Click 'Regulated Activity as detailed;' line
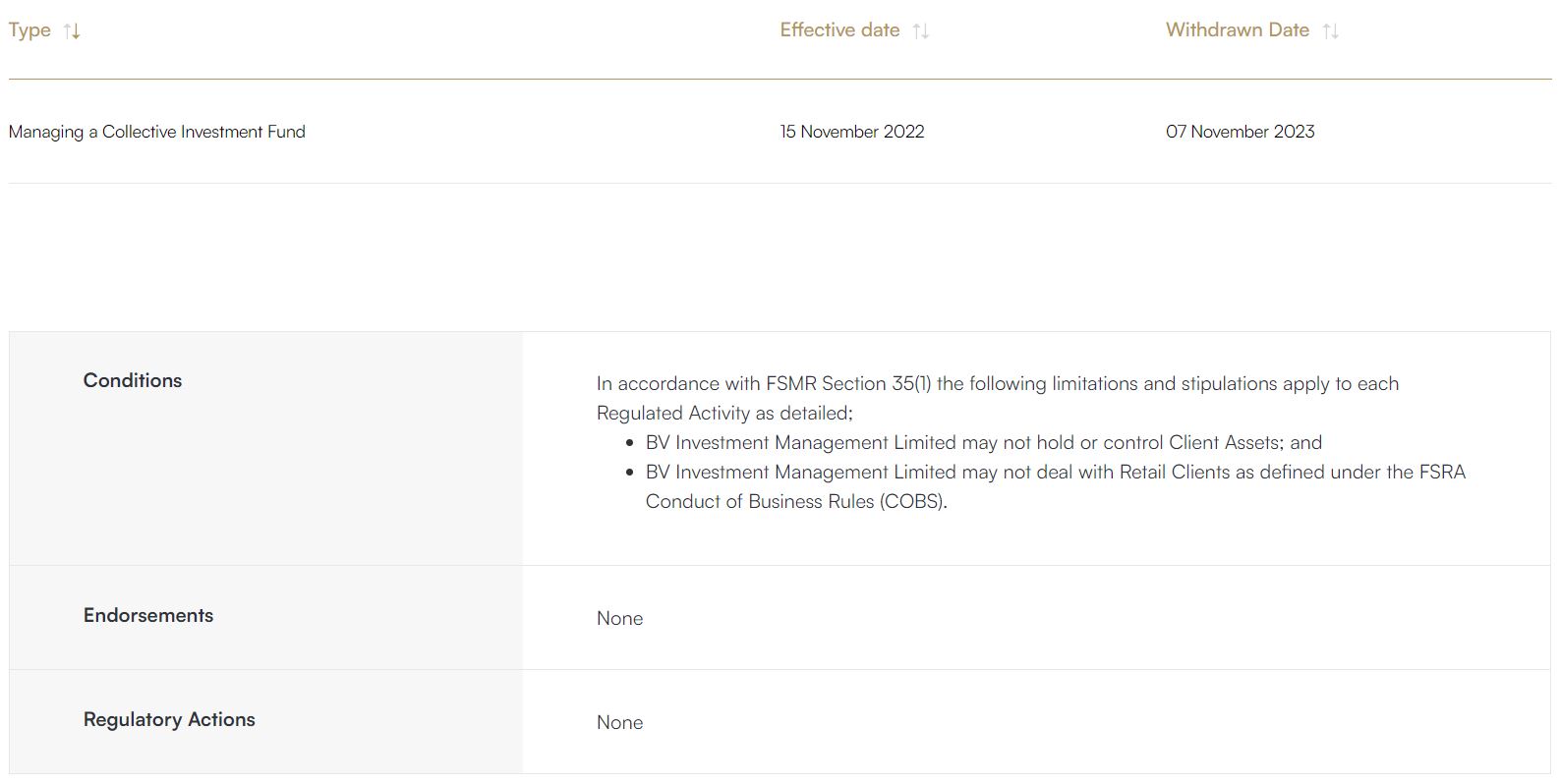This screenshot has height=784, width=1560. pyautogui.click(x=724, y=414)
